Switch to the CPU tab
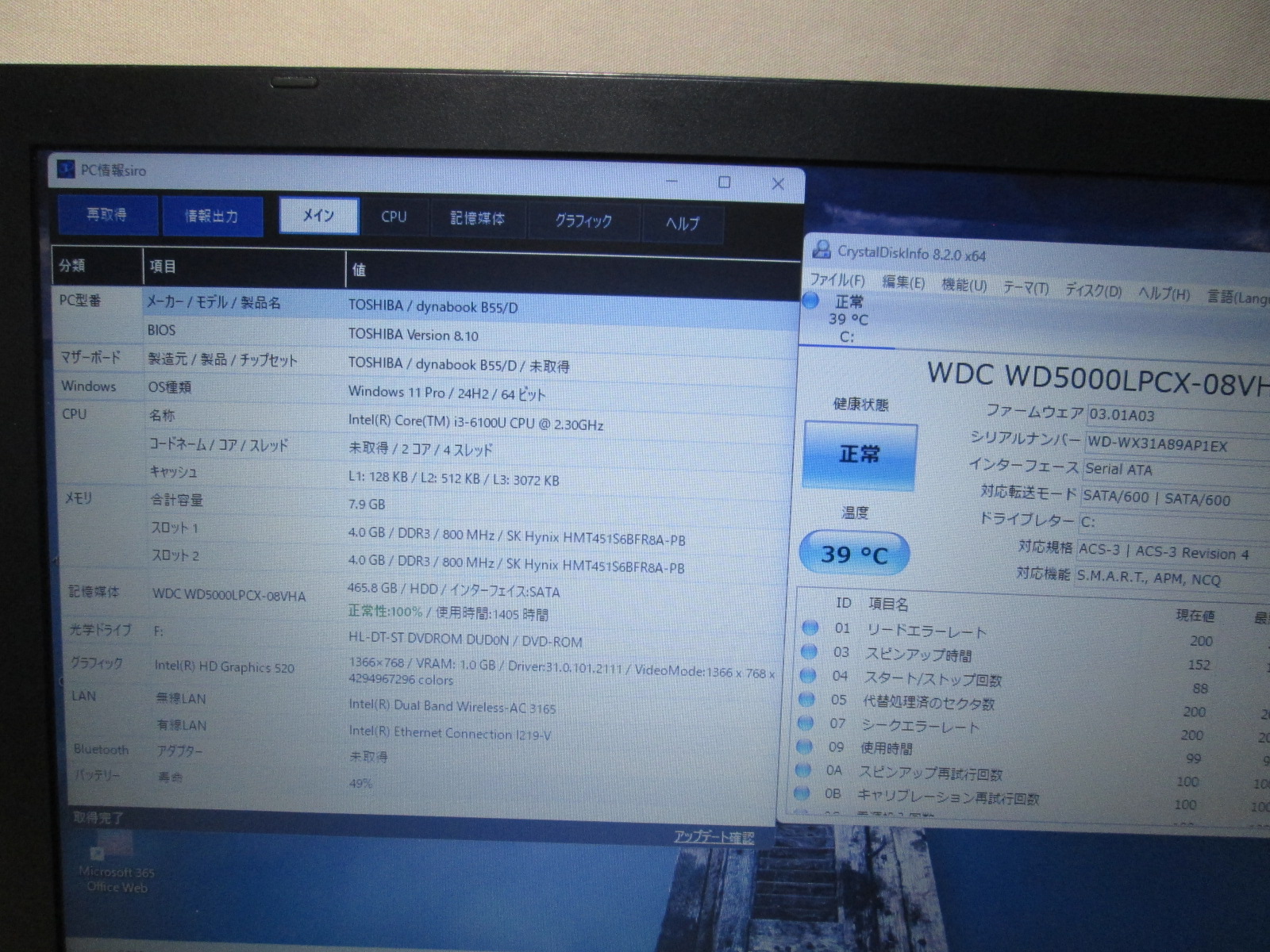This screenshot has width=1270, height=952. tap(394, 217)
